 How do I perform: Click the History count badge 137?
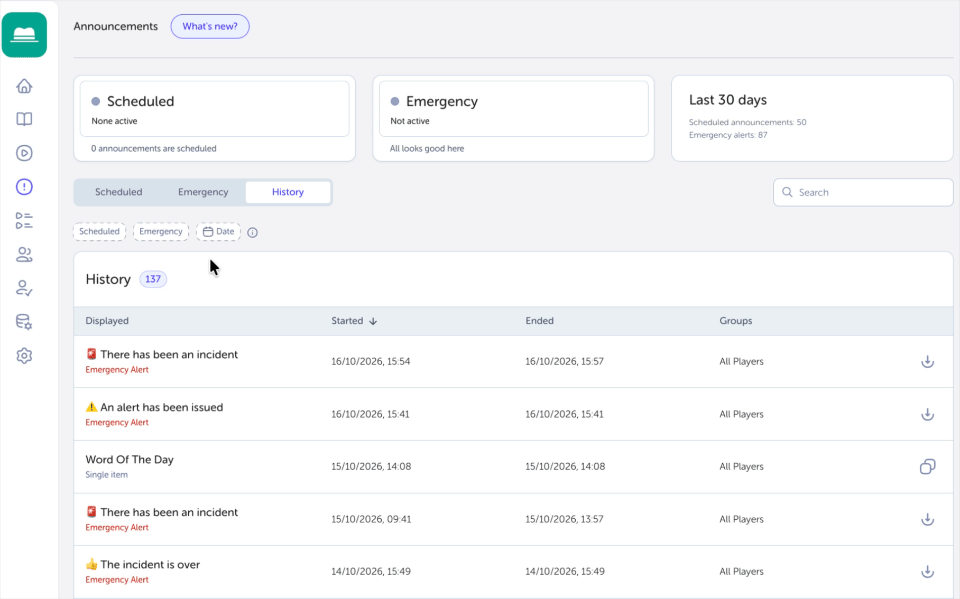tap(153, 279)
